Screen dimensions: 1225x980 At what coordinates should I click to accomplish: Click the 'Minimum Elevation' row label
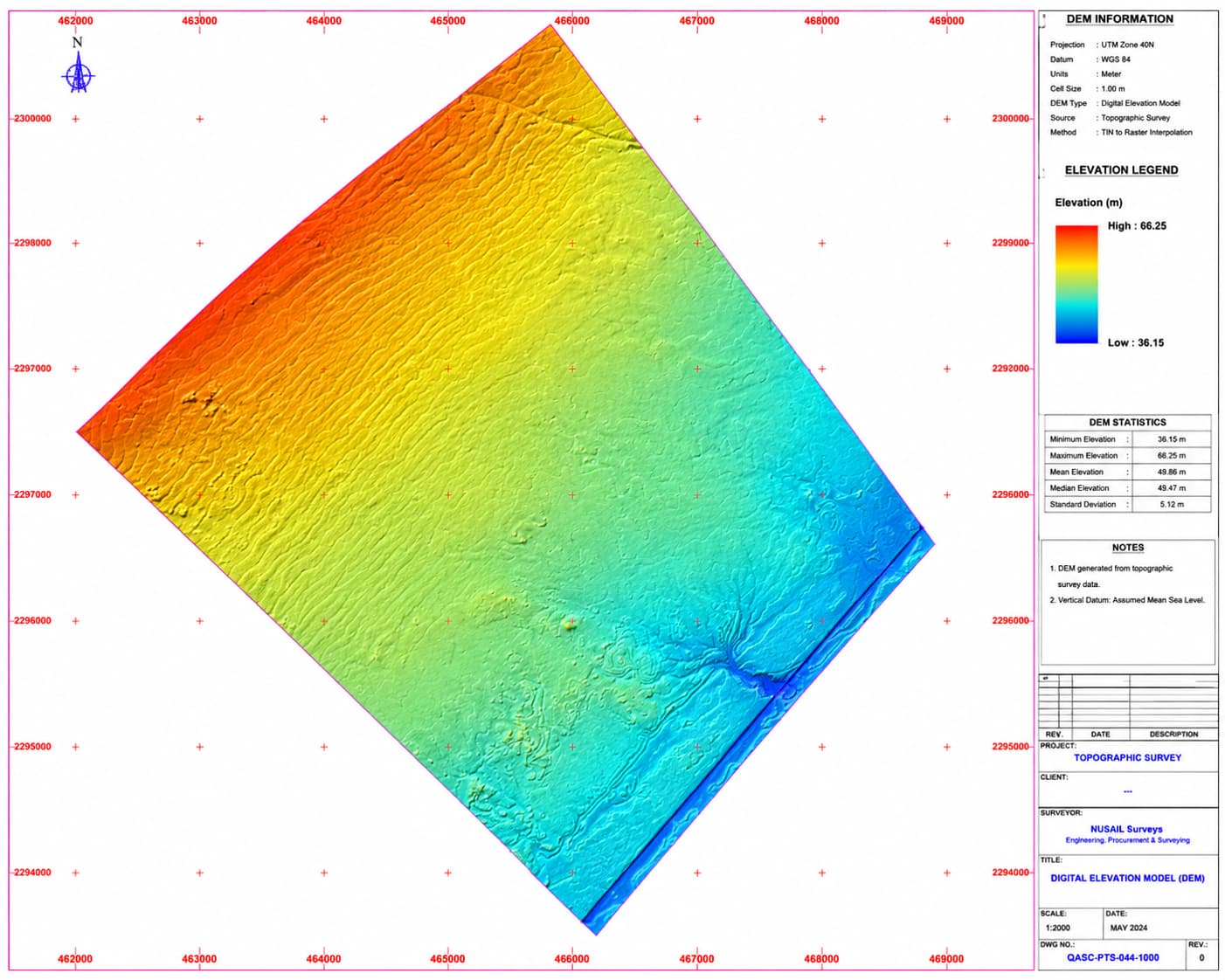[1083, 439]
